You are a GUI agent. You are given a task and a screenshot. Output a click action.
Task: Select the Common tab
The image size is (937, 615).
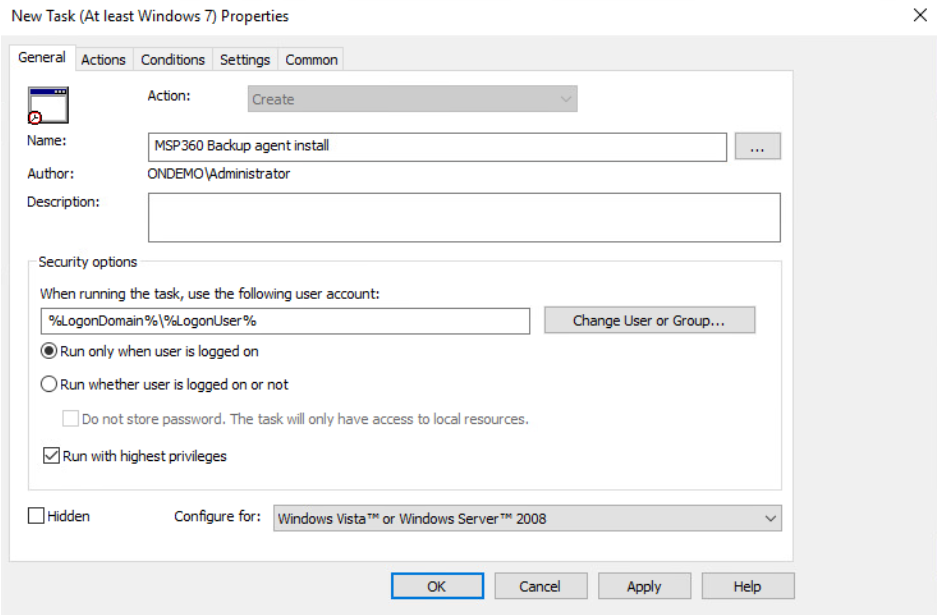point(311,60)
